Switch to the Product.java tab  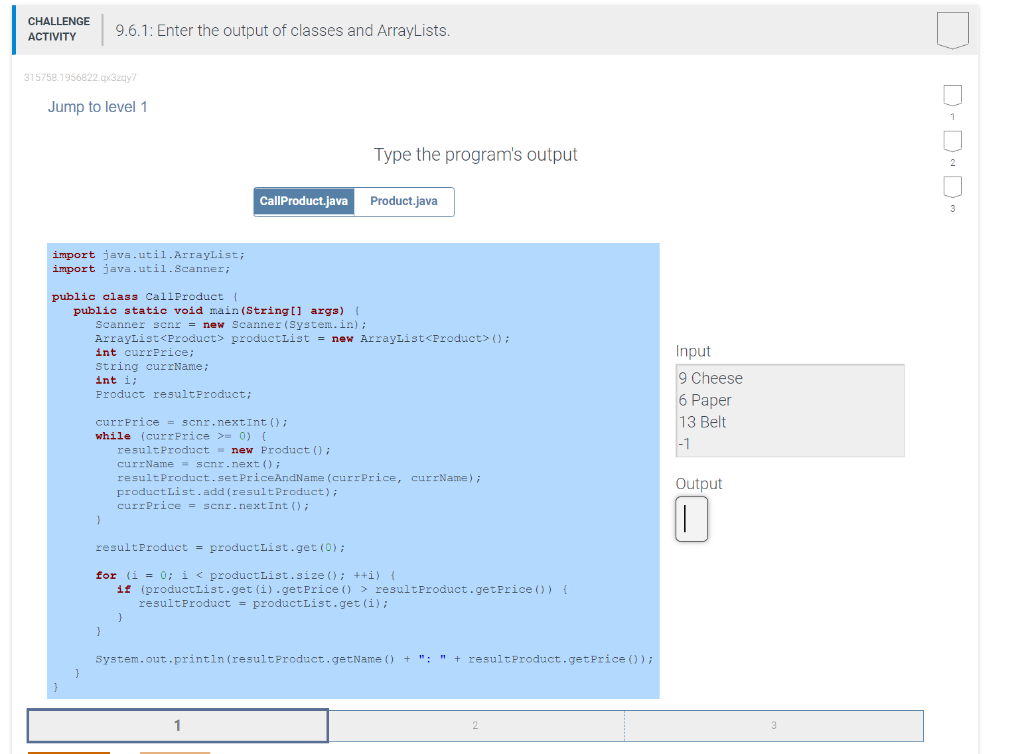[404, 201]
